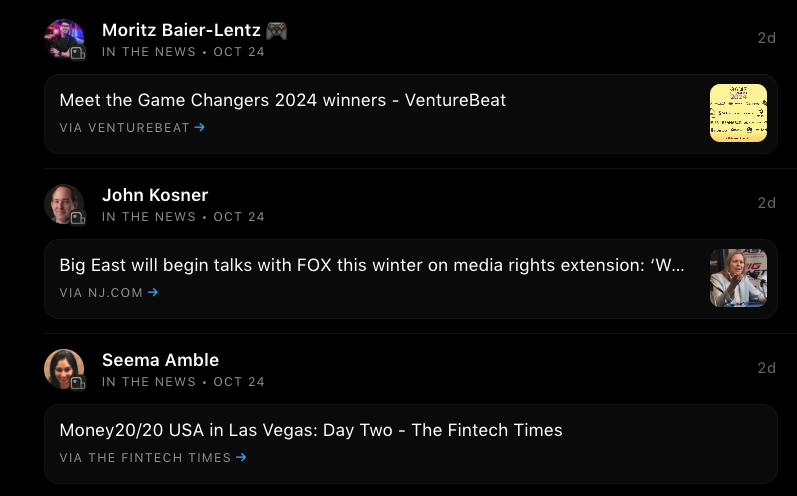This screenshot has height=496, width=797.
Task: Open the Big East FOX media rights headline
Action: coord(372,266)
